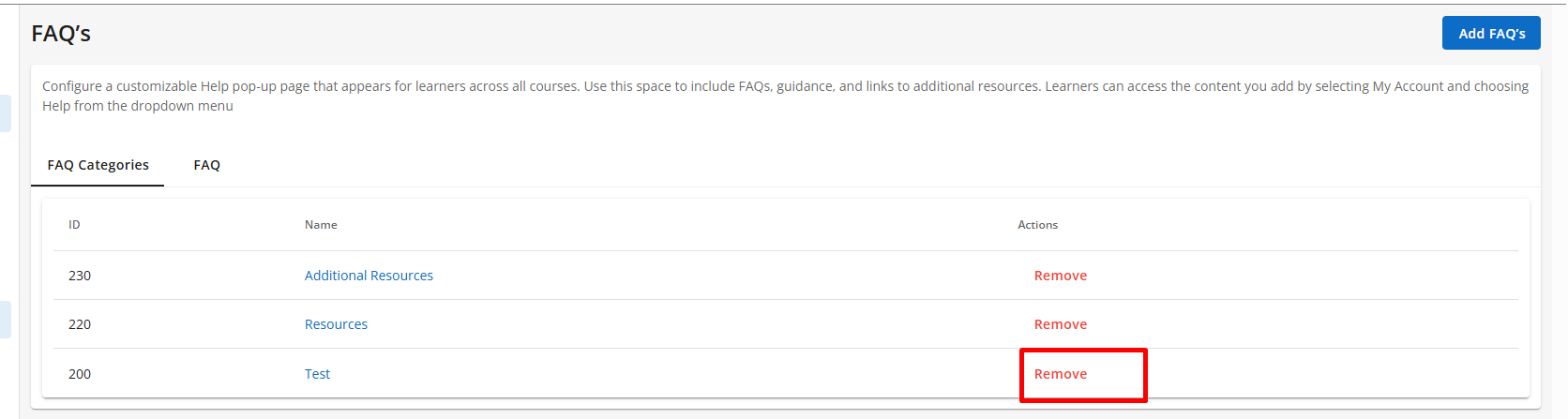
Task: Click the Add FAQ's button
Action: pos(1491,34)
